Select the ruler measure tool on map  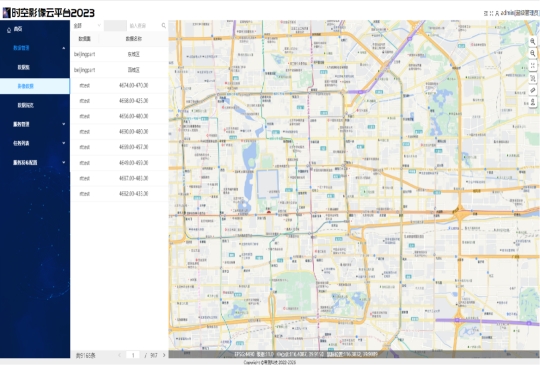[x=532, y=90]
